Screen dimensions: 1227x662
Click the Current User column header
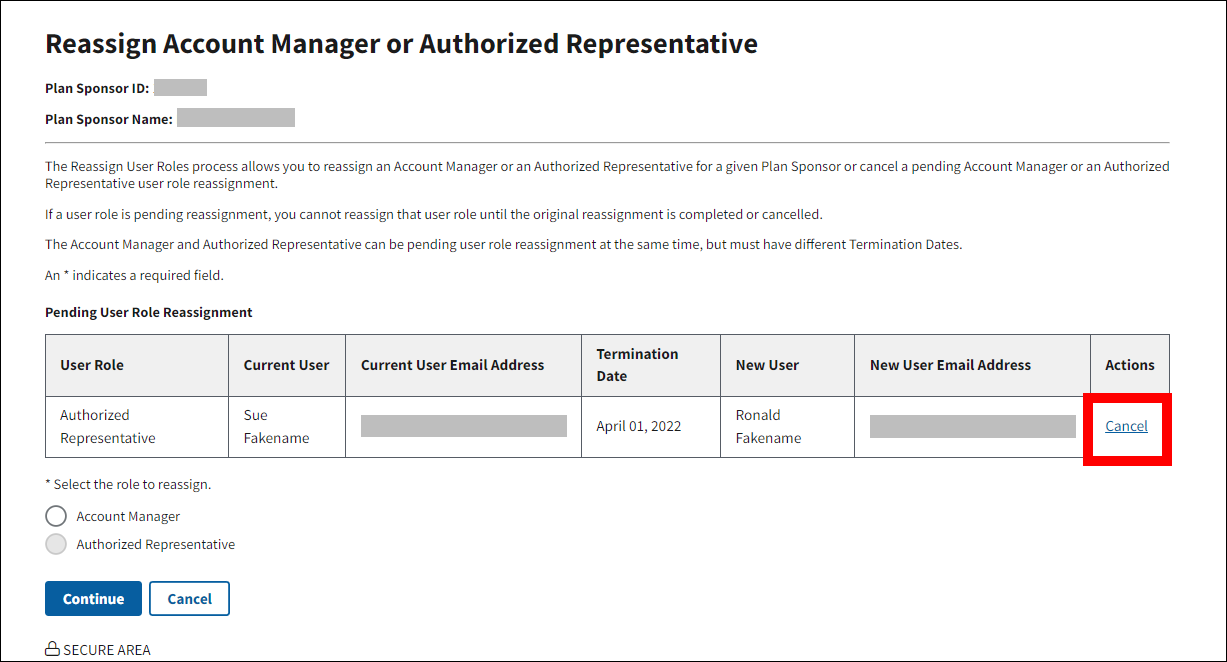[286, 365]
